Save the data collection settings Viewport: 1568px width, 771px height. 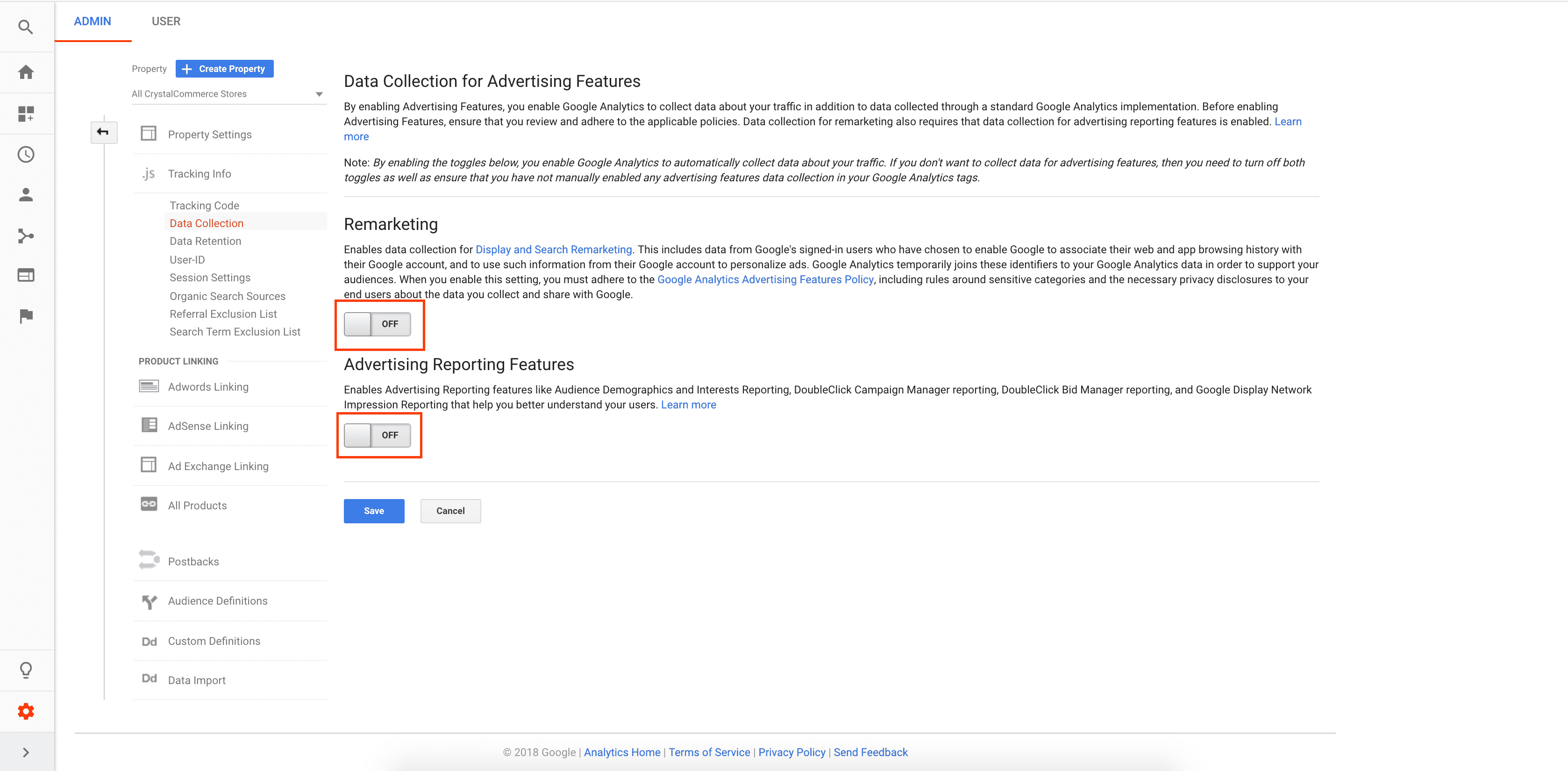(x=374, y=511)
